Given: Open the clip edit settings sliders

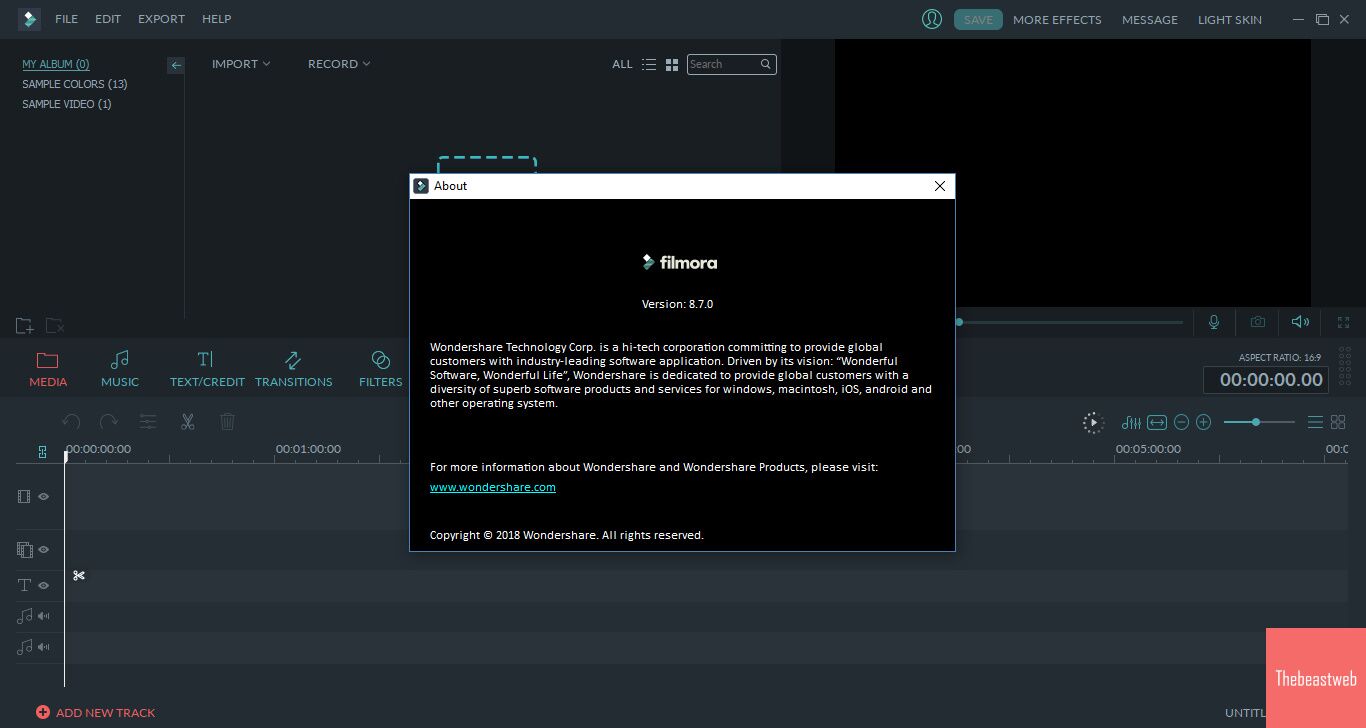Looking at the screenshot, I should coord(148,422).
